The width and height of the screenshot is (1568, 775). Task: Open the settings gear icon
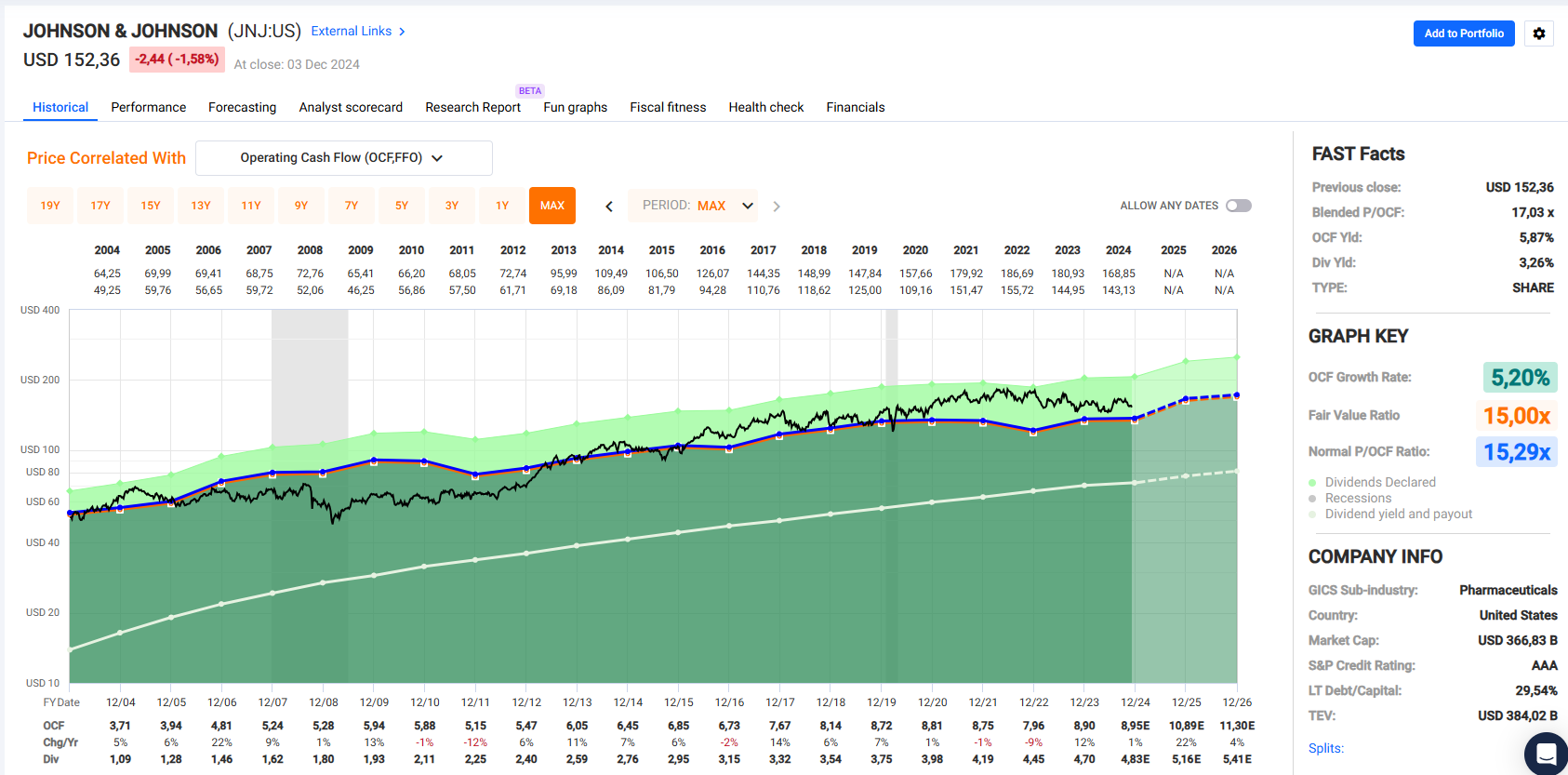coord(1538,33)
